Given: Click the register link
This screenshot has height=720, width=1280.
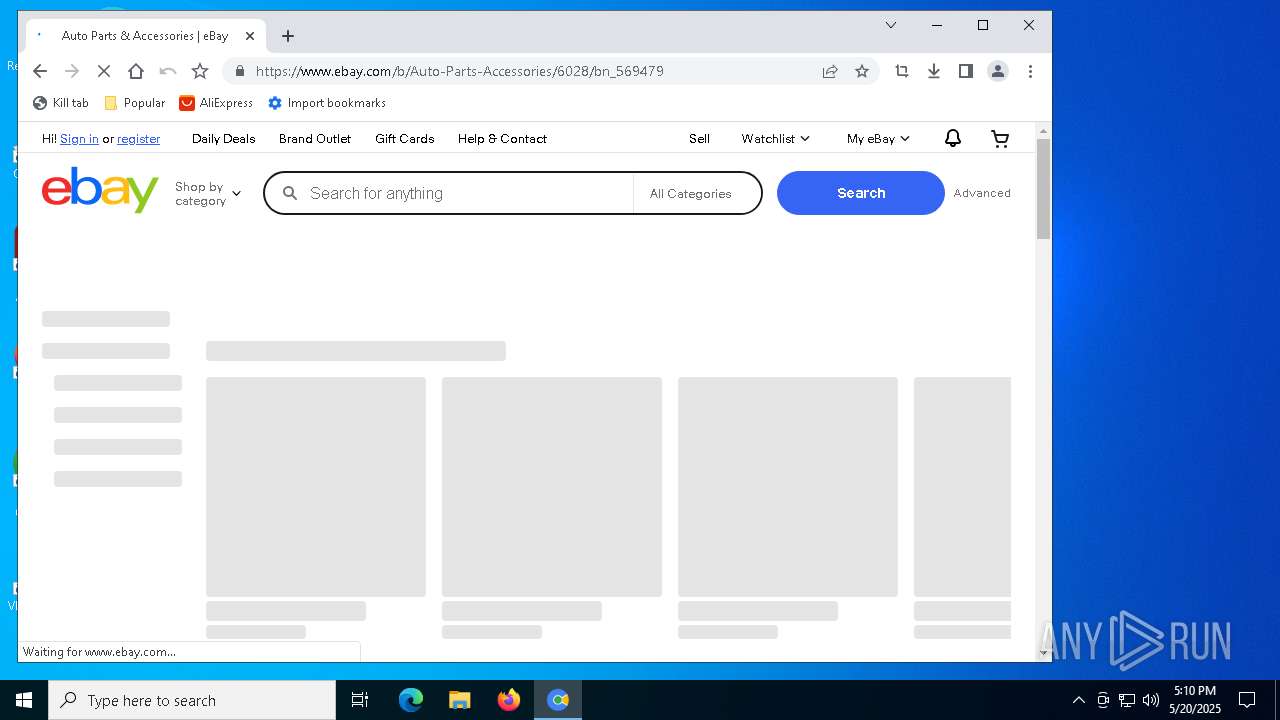Looking at the screenshot, I should coord(138,139).
